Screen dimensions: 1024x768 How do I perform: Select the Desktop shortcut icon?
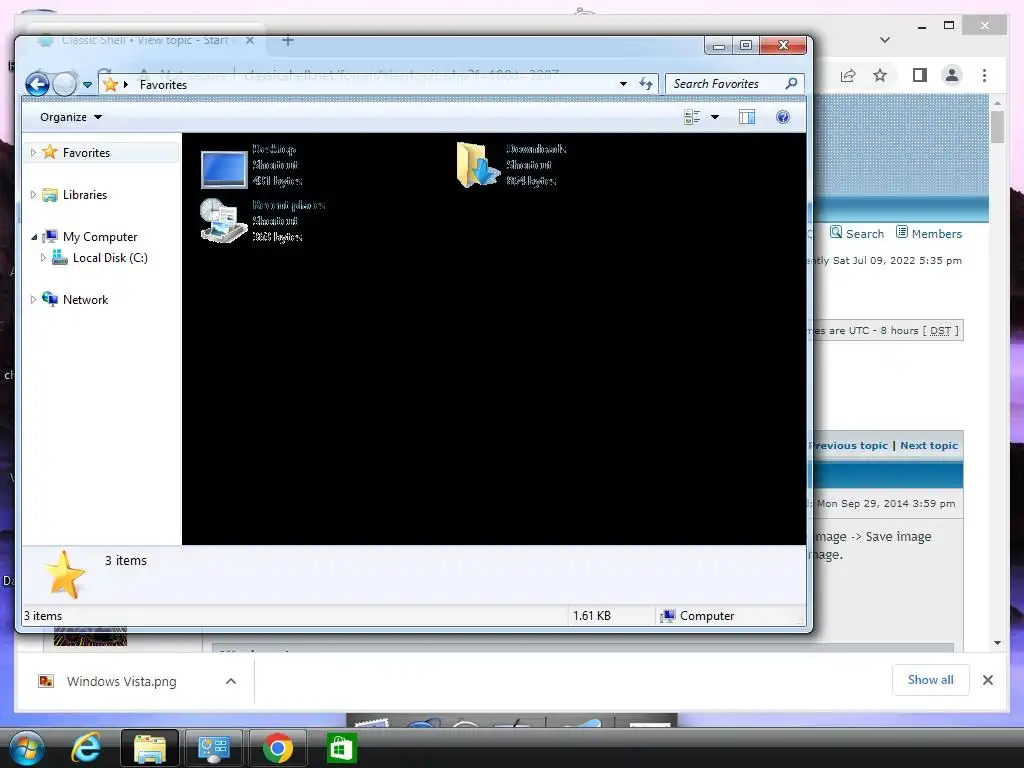[224, 168]
